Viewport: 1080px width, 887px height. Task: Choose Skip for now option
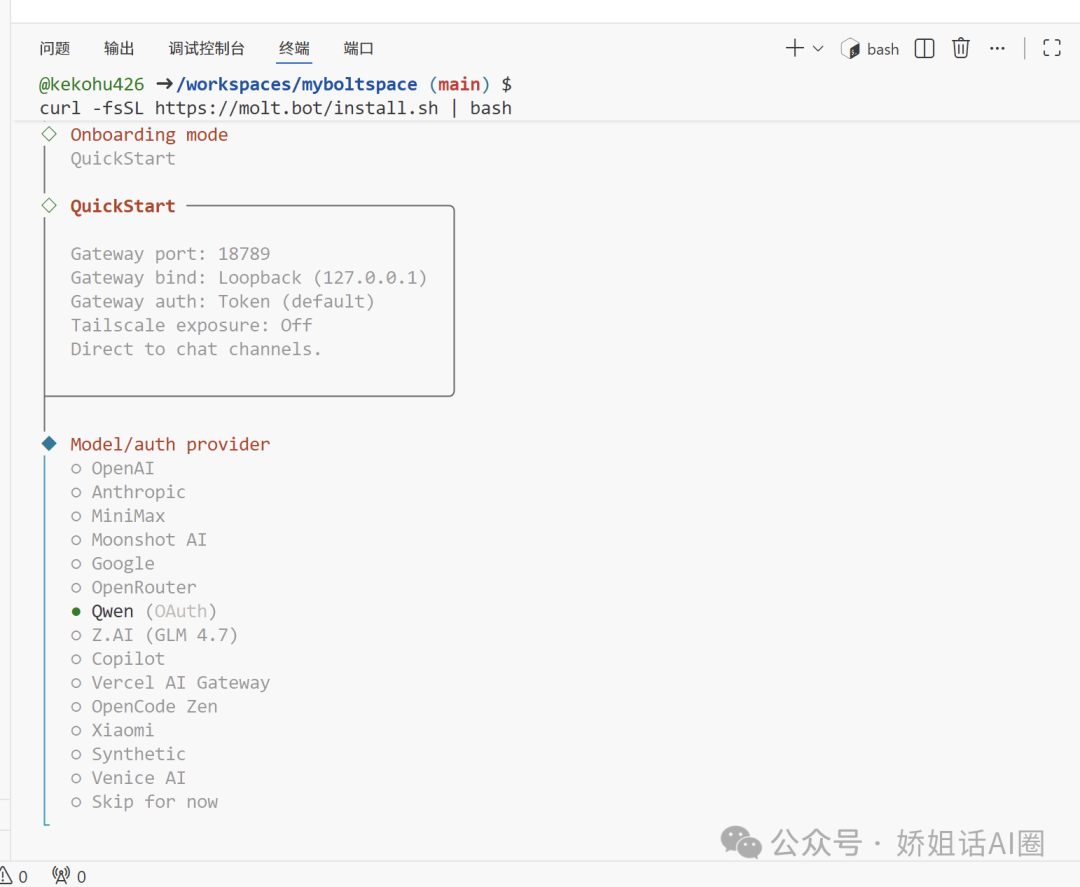154,802
